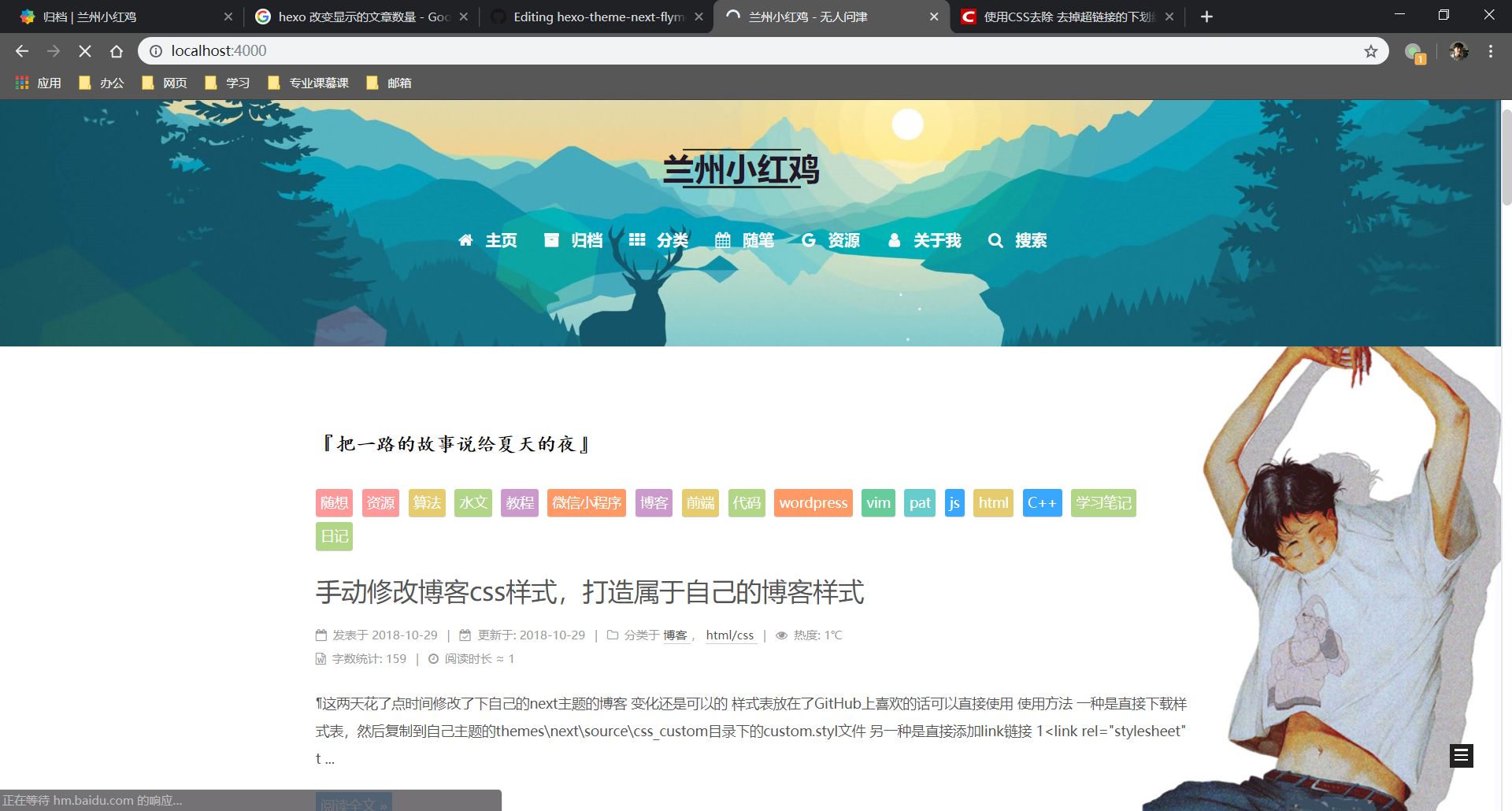Click the extension icon with badge 1
The image size is (1512, 811).
point(1415,50)
